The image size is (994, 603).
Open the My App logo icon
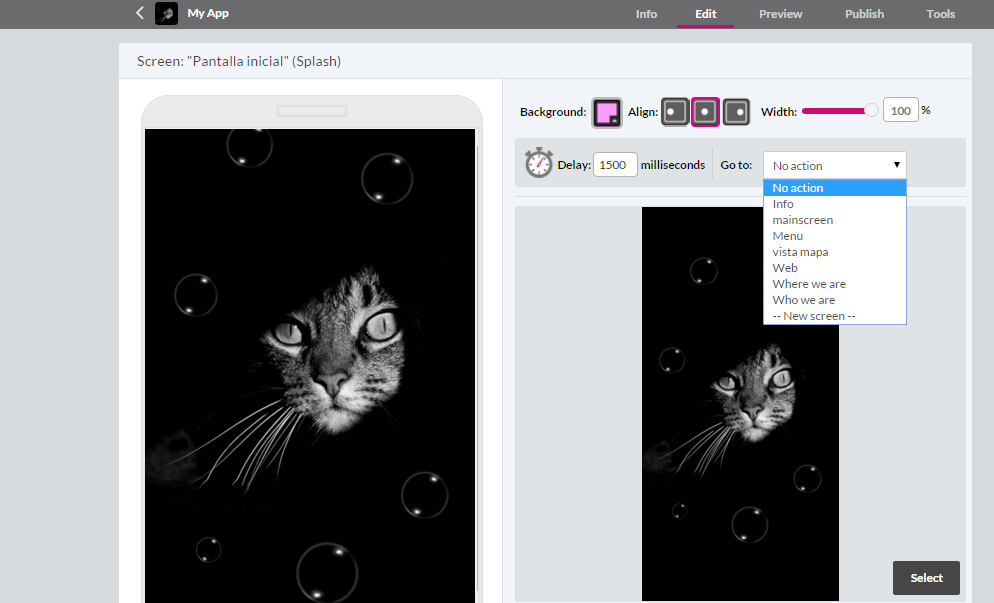tap(166, 13)
